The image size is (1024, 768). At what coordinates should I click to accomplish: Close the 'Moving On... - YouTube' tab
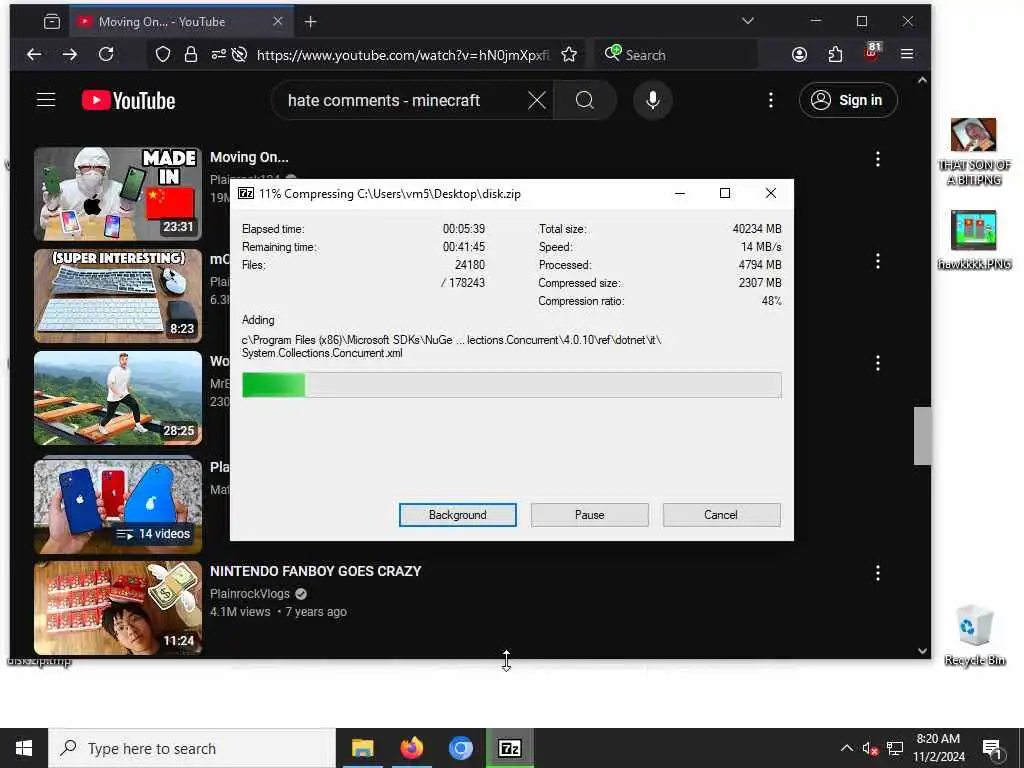click(x=278, y=22)
